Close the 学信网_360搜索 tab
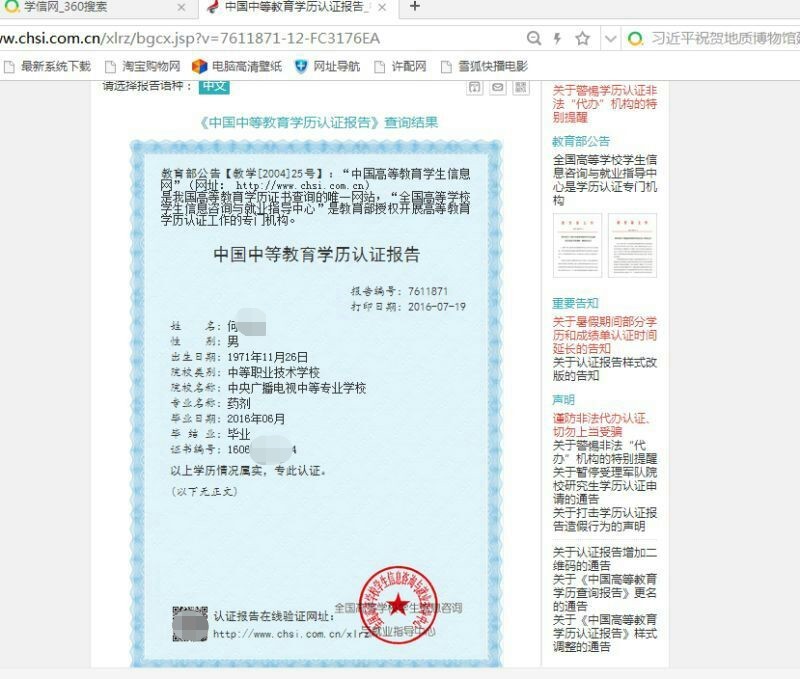 coord(181,8)
